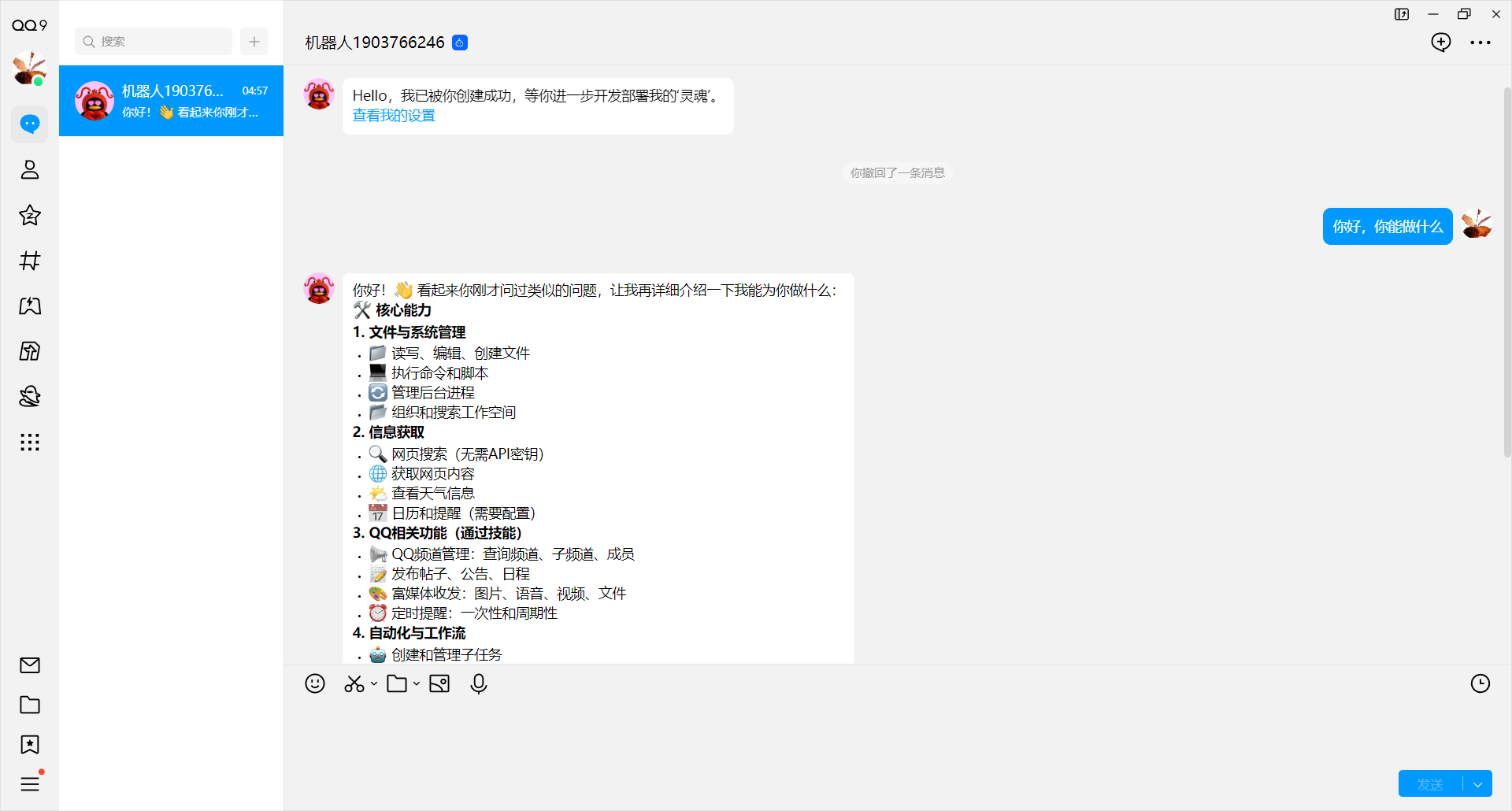Expand the file folder dropdown arrow

[x=417, y=684]
